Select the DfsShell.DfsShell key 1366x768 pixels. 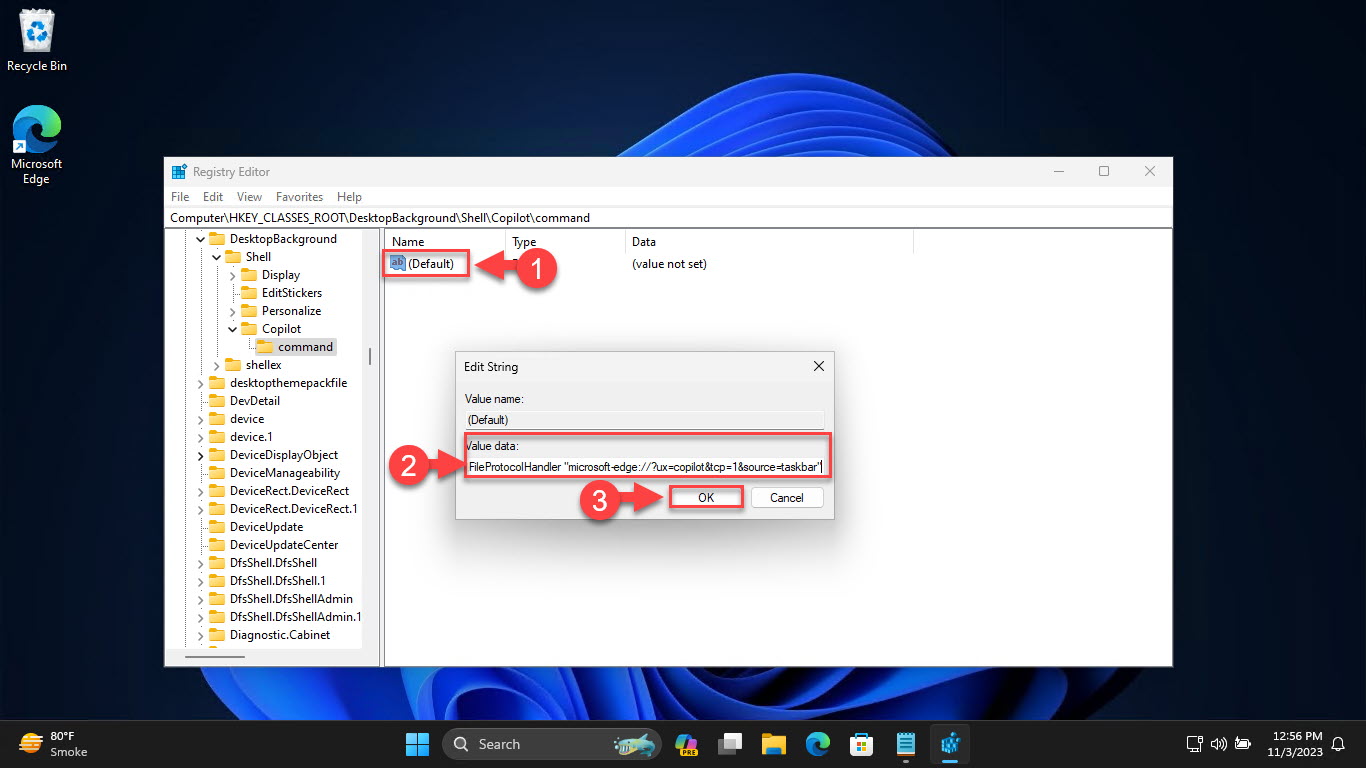[x=273, y=563]
